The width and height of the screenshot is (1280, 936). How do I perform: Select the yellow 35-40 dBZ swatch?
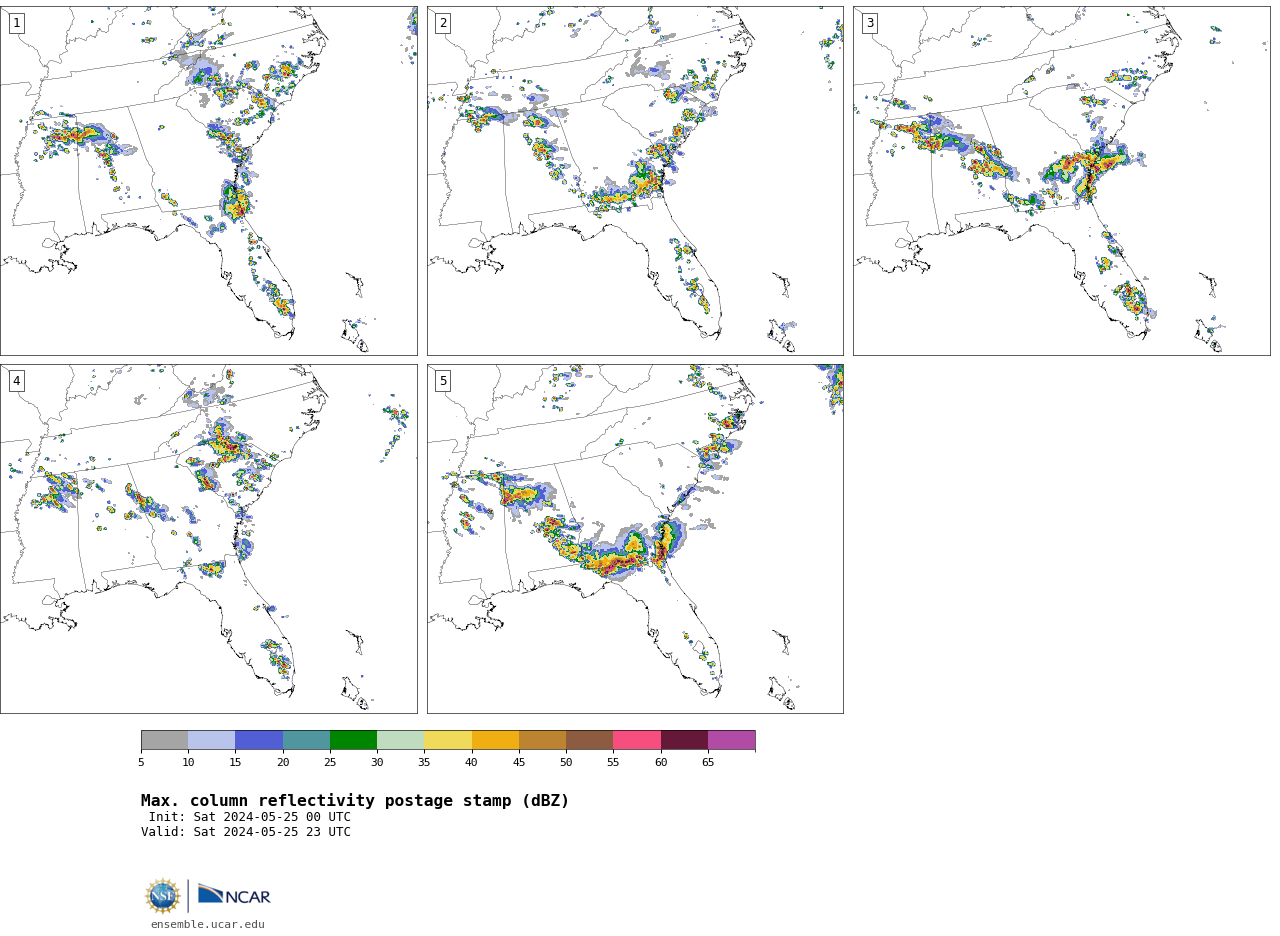[x=448, y=740]
